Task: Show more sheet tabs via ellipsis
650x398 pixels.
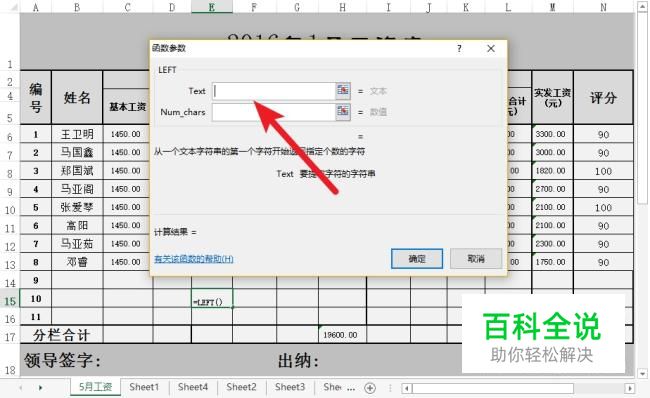Action: [x=351, y=388]
